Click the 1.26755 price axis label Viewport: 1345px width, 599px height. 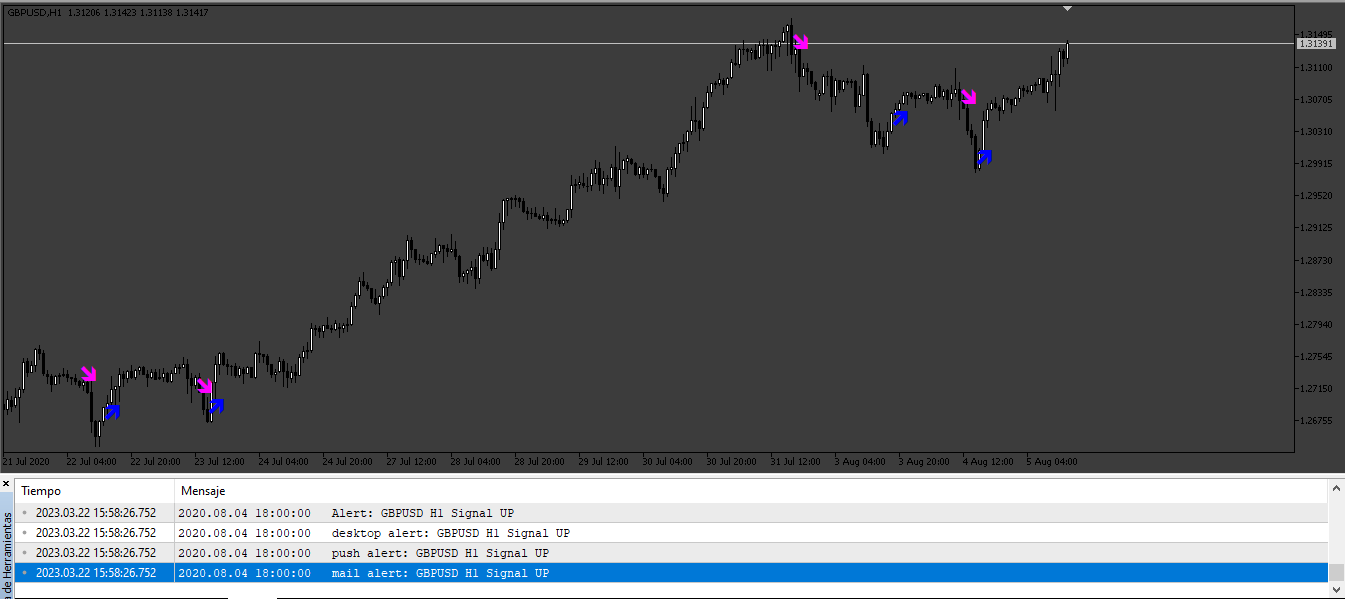coord(1316,420)
